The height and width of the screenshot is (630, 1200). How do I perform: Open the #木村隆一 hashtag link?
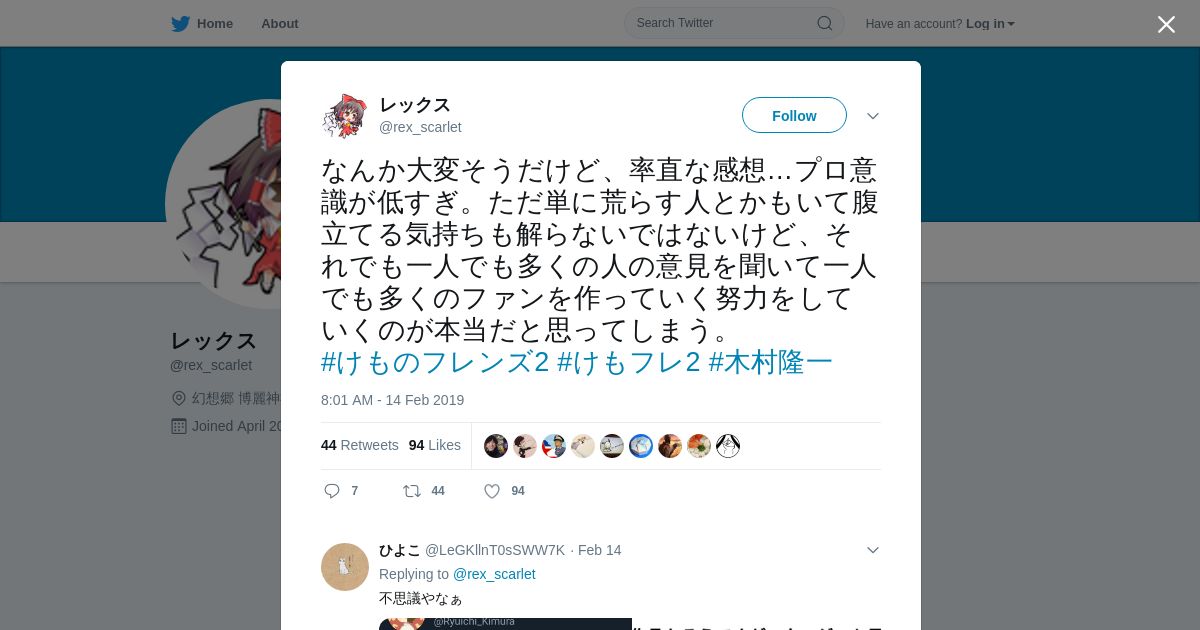click(771, 362)
